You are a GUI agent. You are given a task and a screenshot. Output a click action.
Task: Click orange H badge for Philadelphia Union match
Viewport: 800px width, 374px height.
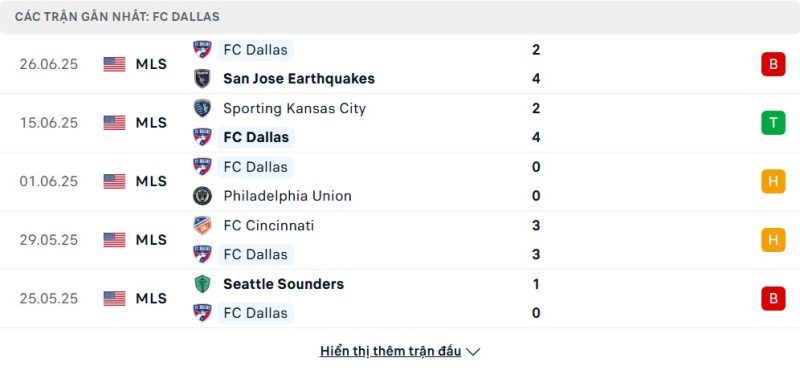point(773,182)
